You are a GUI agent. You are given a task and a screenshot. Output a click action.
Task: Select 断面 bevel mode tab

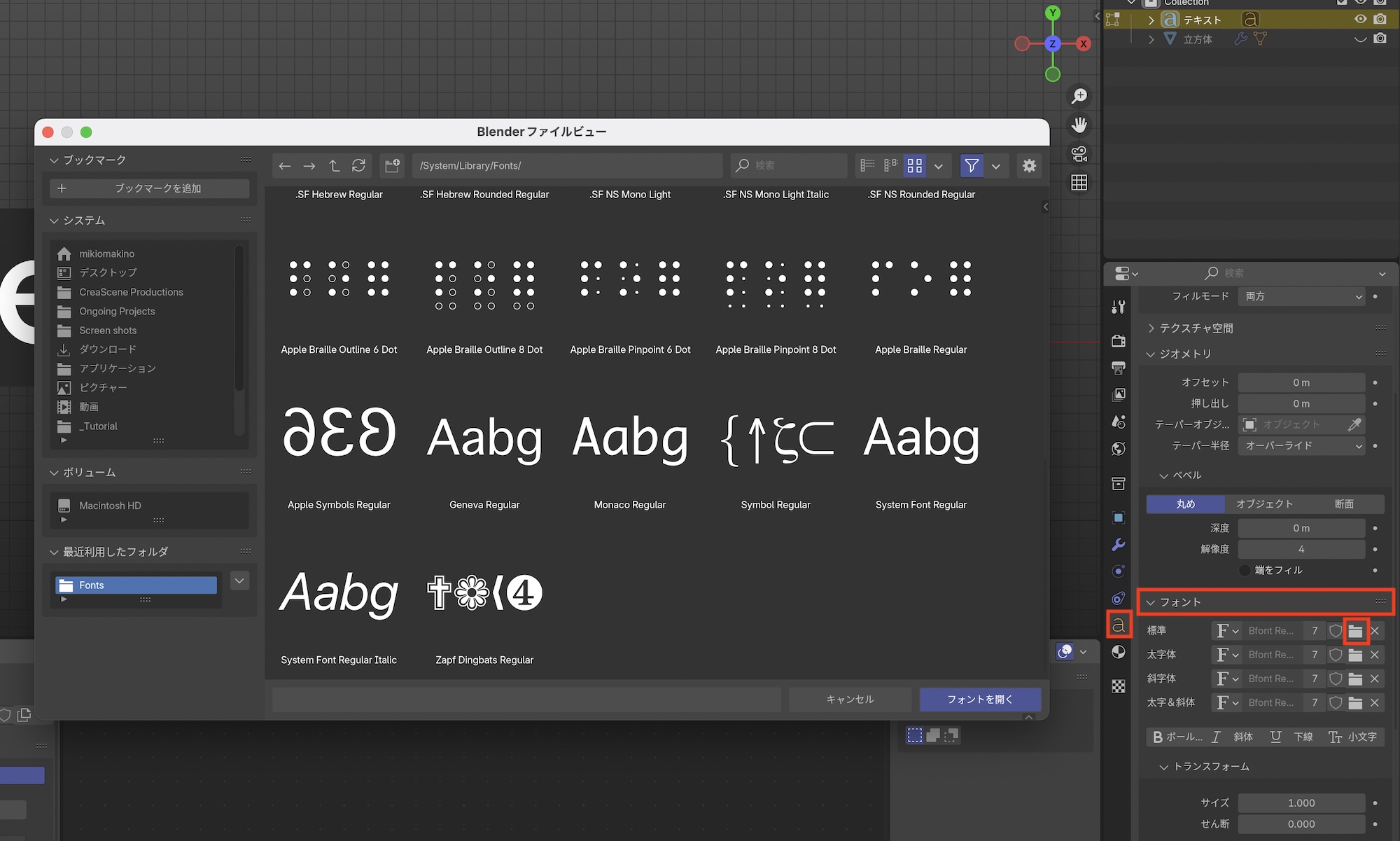point(1344,504)
